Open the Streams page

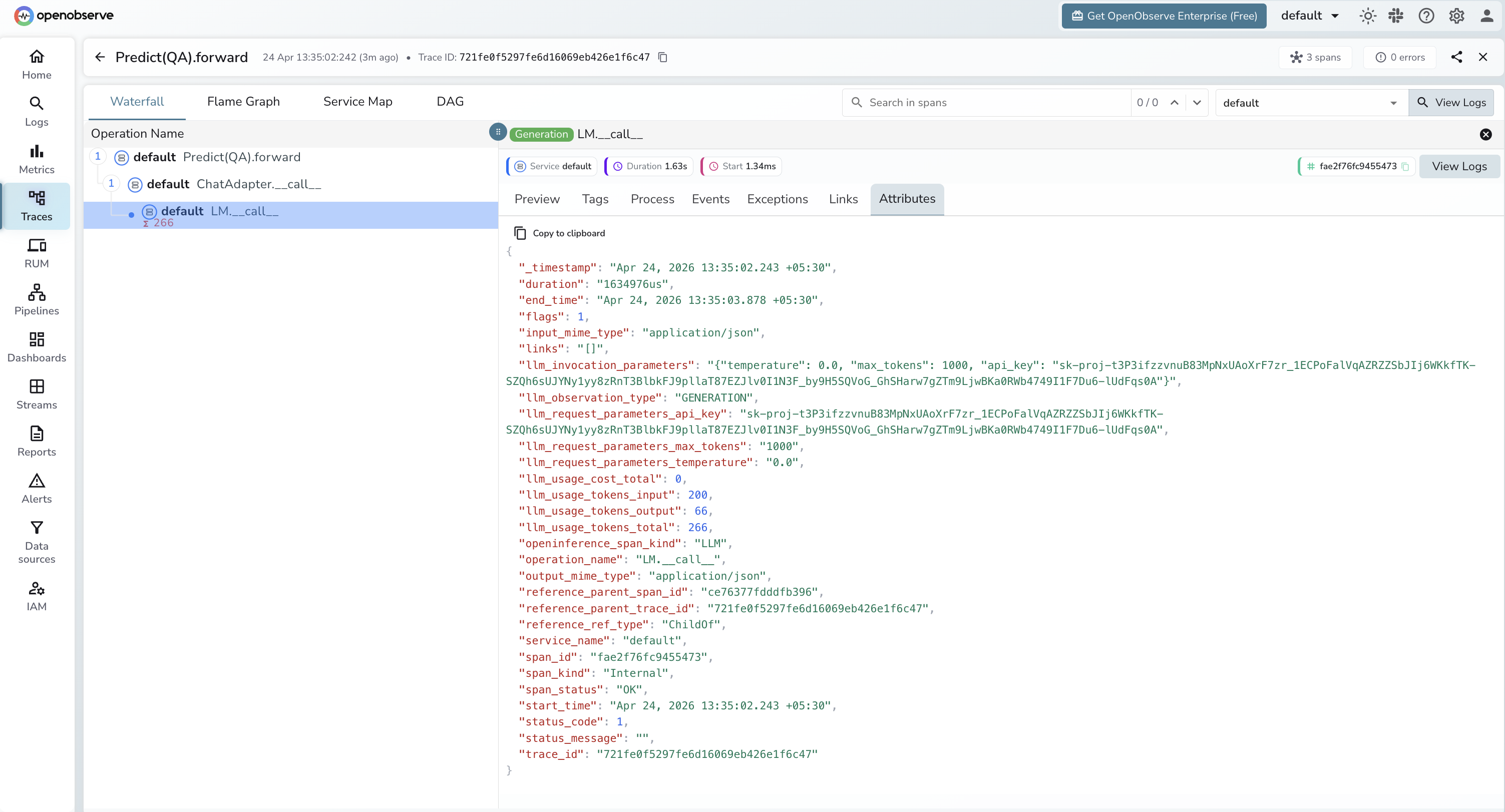36,393
